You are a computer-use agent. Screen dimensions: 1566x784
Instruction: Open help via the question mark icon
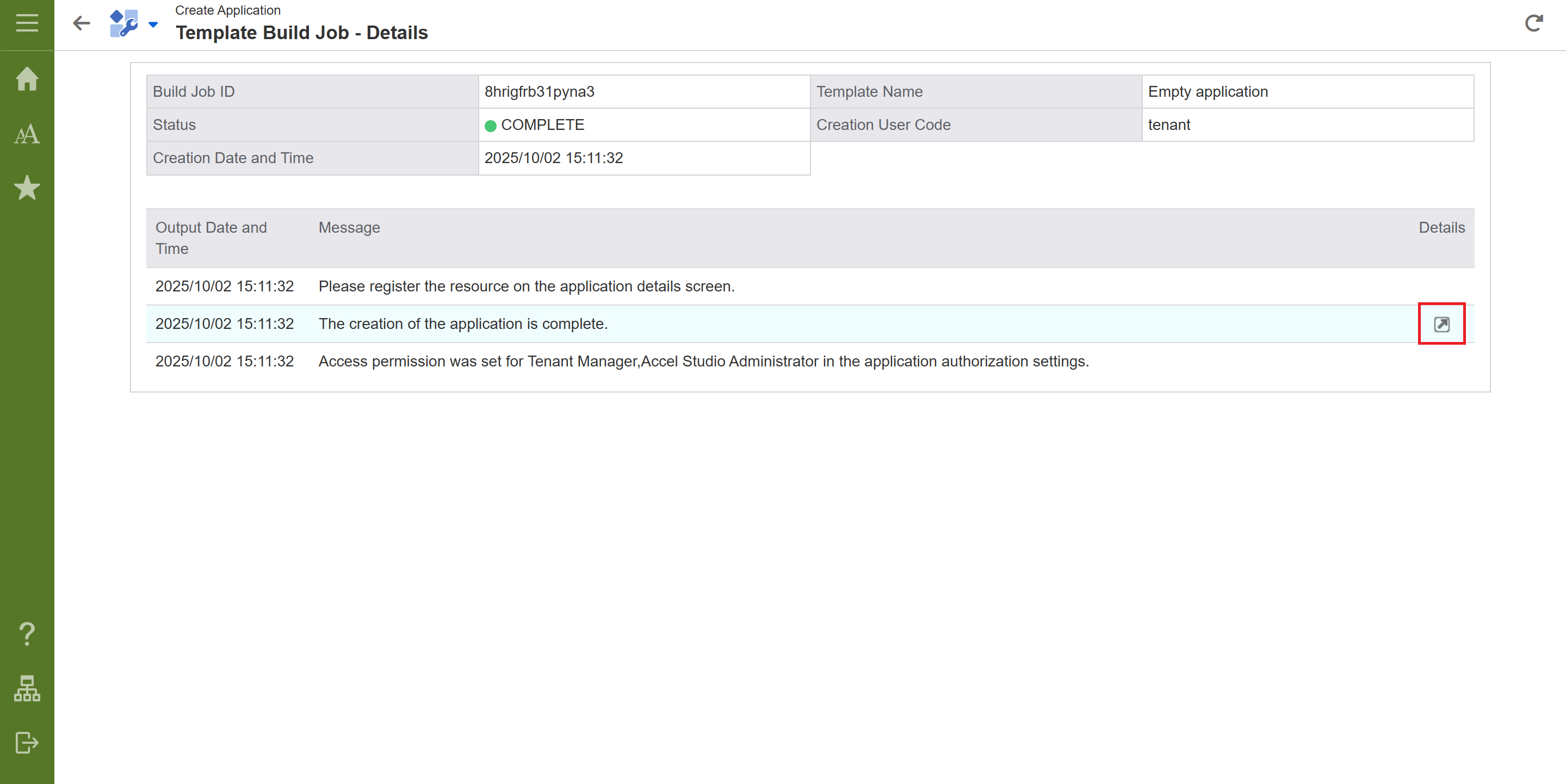(x=27, y=634)
